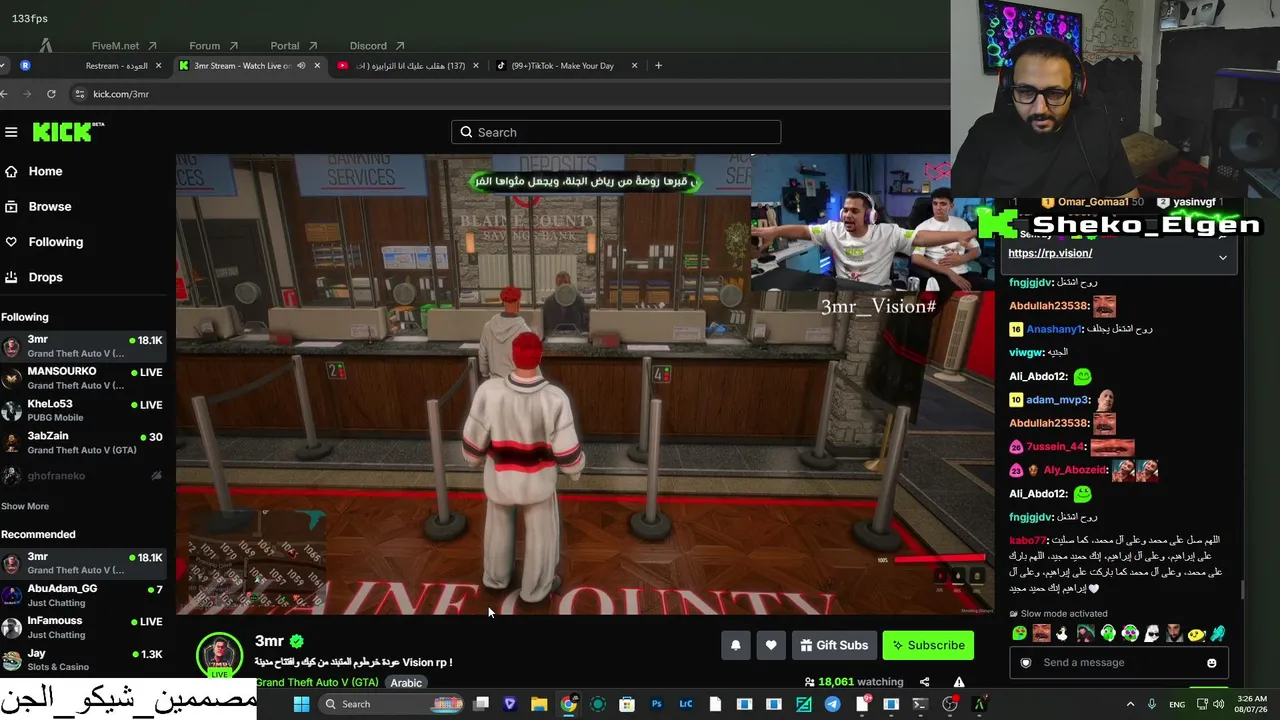The height and width of the screenshot is (720, 1280).
Task: Mute audio on 3mr Stream tab
Action: [x=301, y=66]
